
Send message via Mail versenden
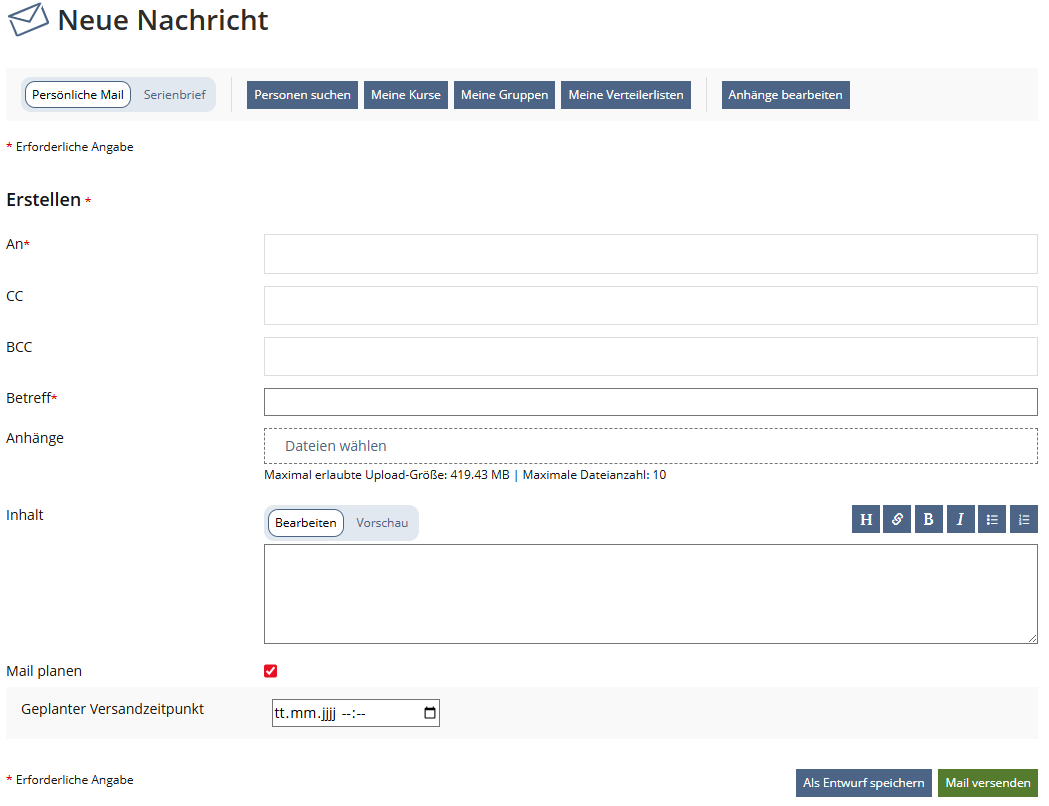click(x=987, y=783)
